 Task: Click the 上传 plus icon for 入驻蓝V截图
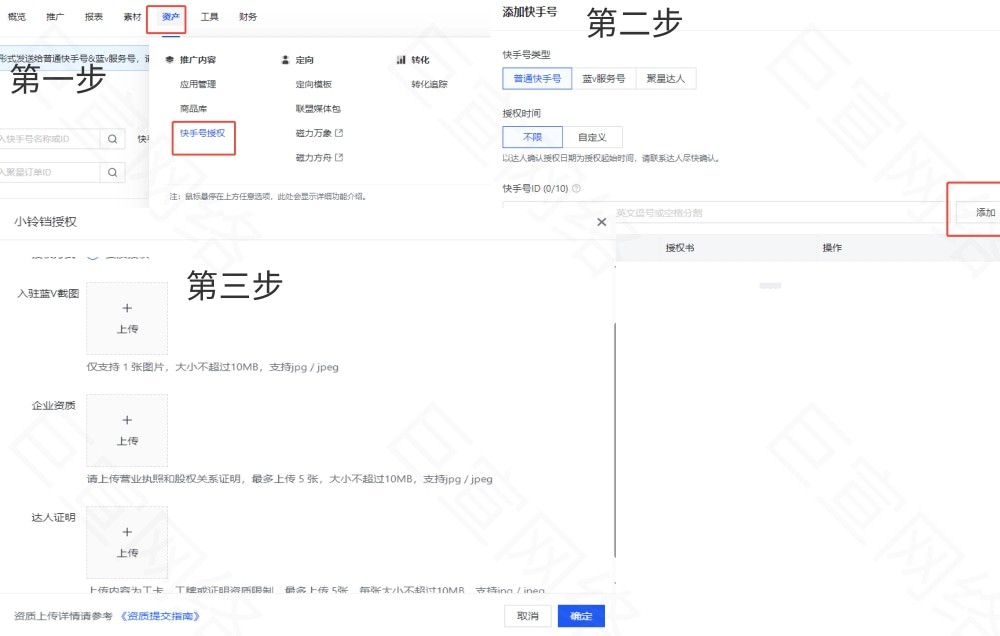click(127, 317)
